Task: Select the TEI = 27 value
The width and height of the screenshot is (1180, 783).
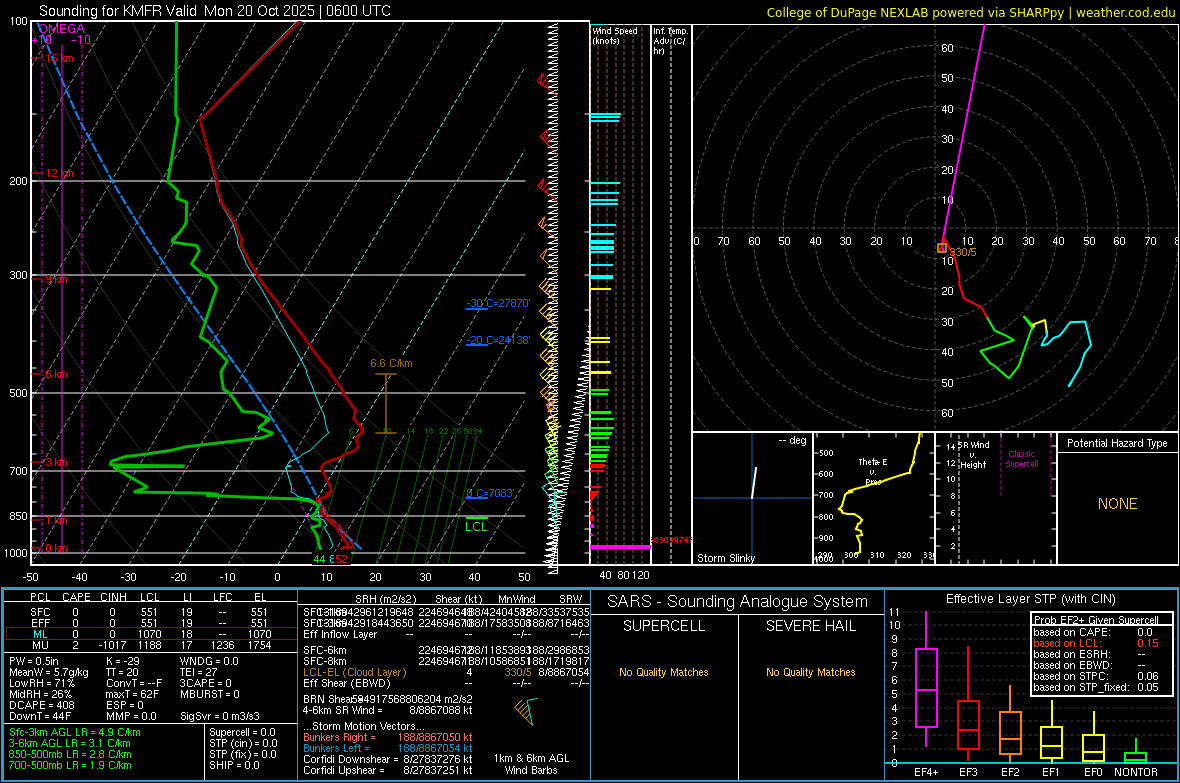Action: (199, 672)
